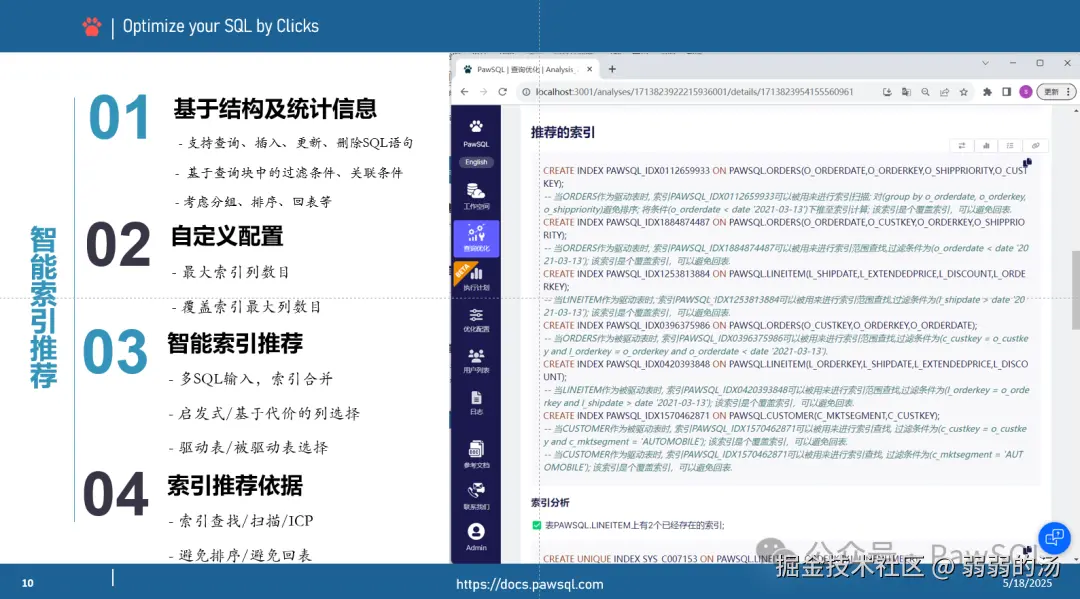Click the page vertical scrollbar thumb

[1075, 290]
